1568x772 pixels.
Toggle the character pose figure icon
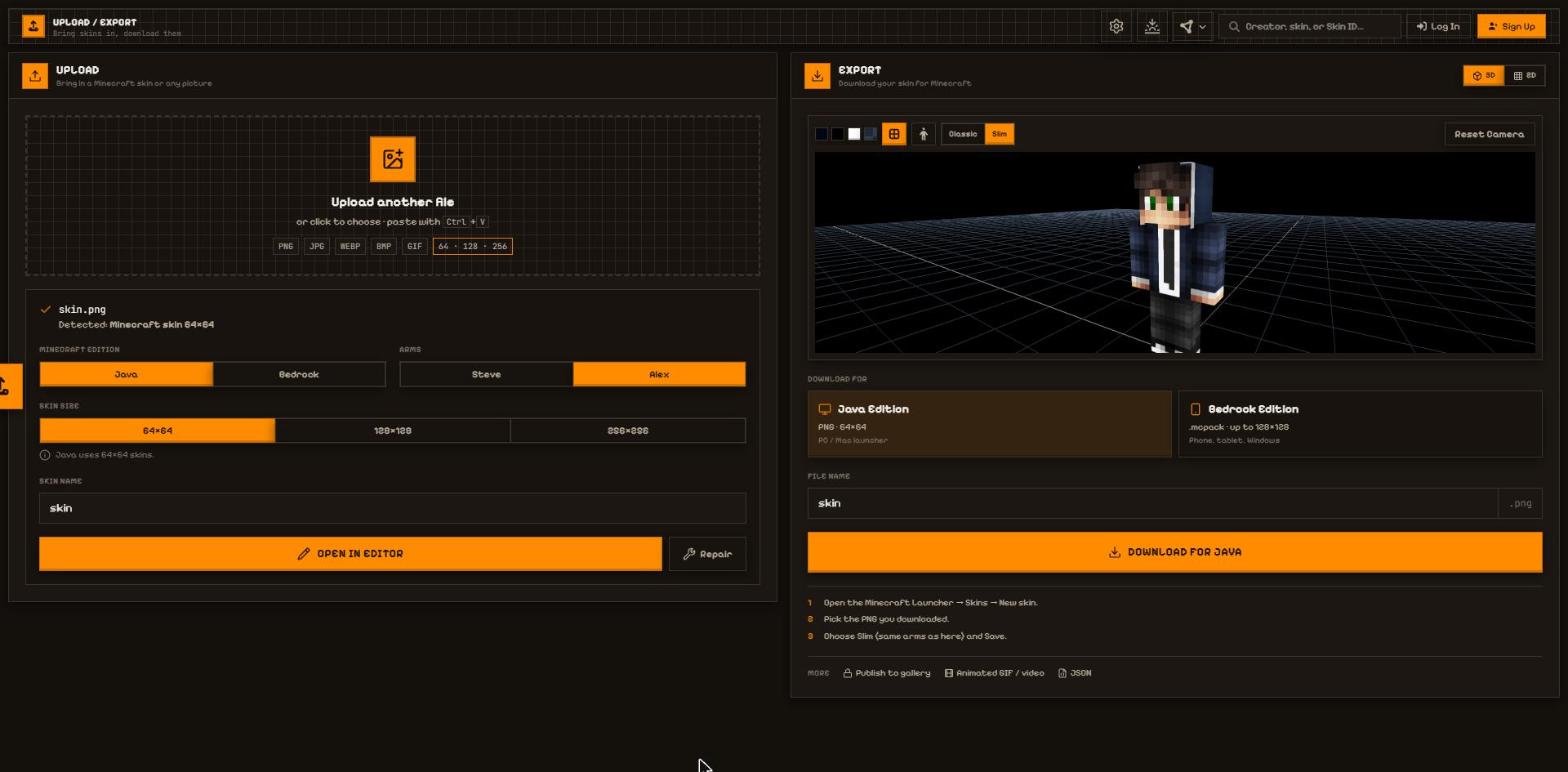coord(923,134)
